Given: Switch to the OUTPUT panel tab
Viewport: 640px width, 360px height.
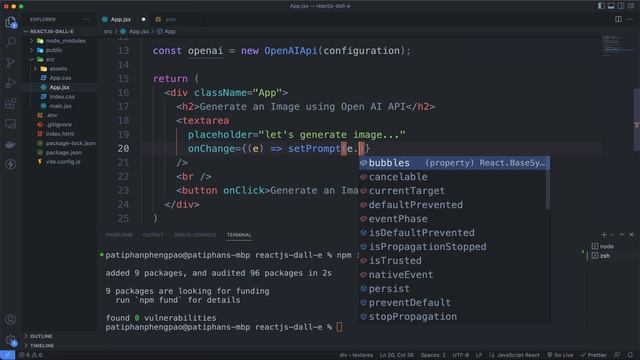Looking at the screenshot, I should [x=153, y=235].
